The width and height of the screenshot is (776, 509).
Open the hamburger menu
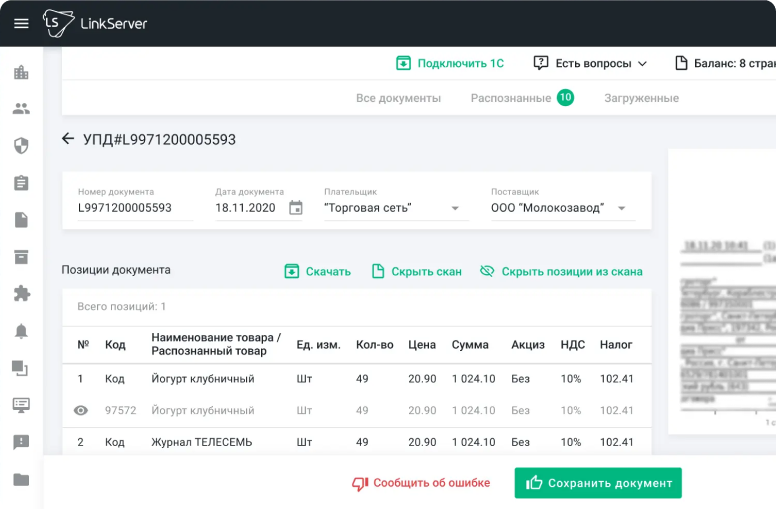point(21,23)
